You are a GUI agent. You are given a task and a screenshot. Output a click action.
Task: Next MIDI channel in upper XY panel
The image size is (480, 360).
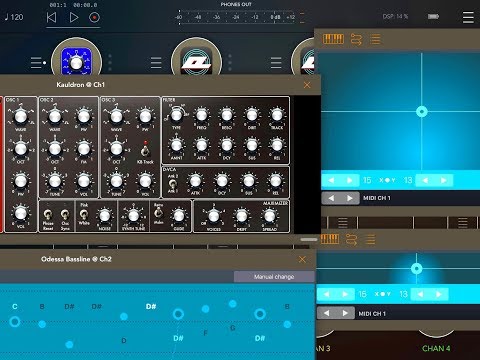coord(350,198)
